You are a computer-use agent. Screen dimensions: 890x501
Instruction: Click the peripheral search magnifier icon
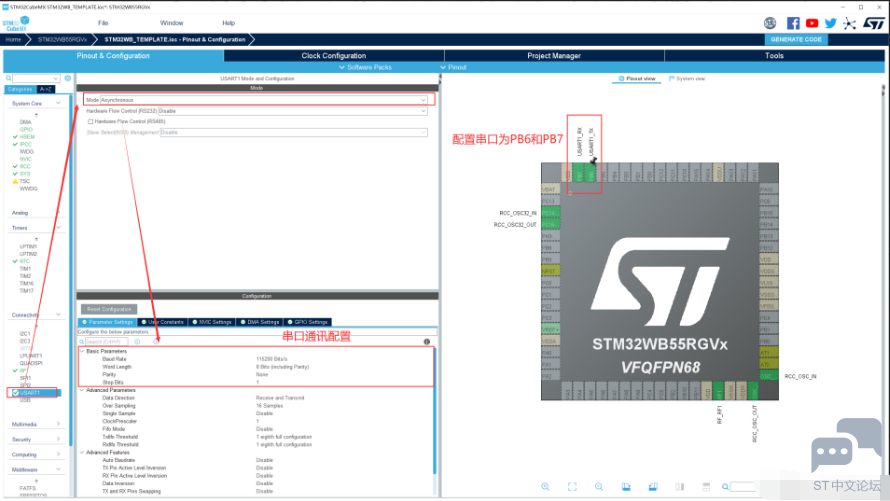coord(9,78)
